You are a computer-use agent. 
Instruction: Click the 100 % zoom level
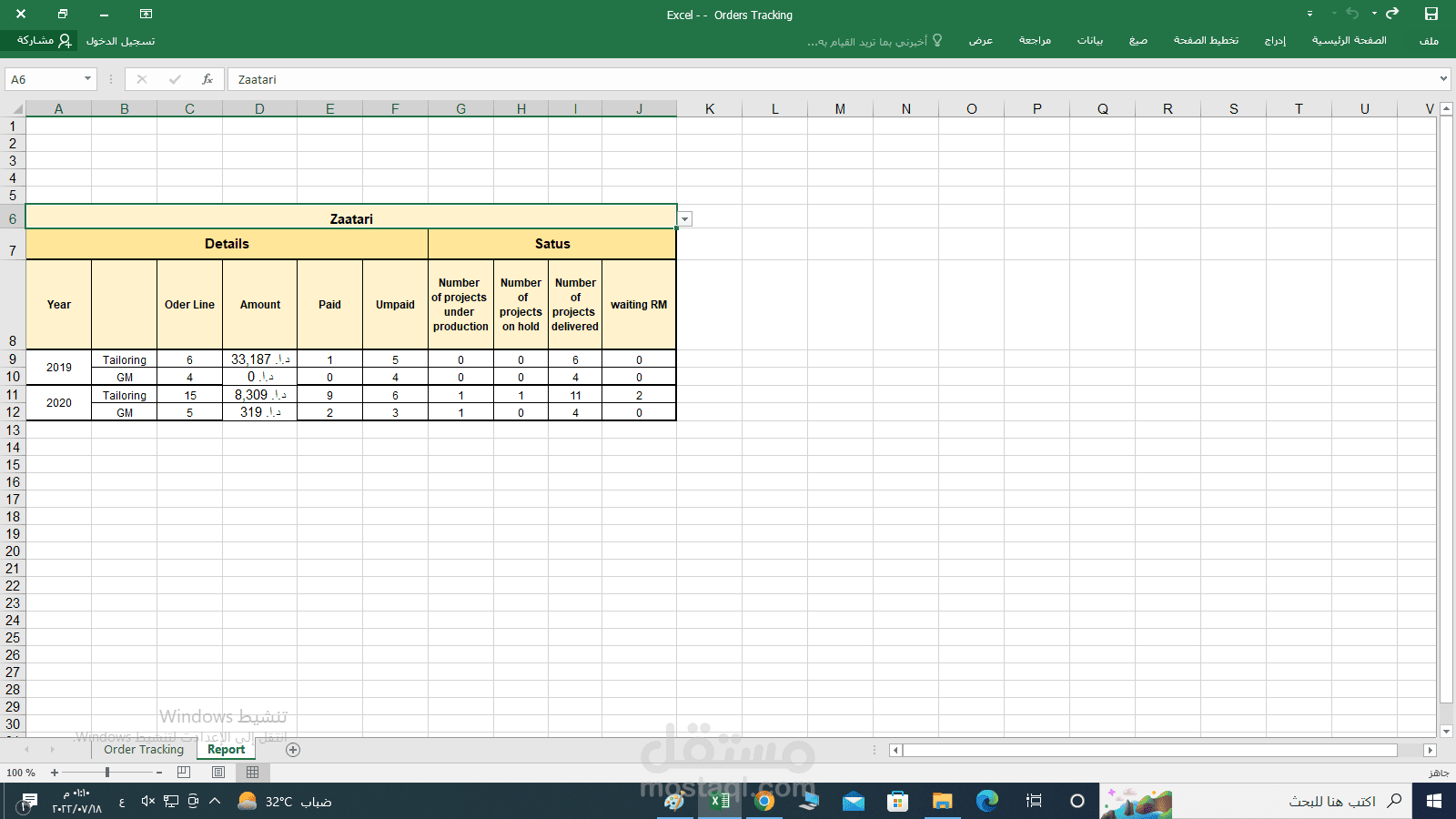click(x=20, y=773)
